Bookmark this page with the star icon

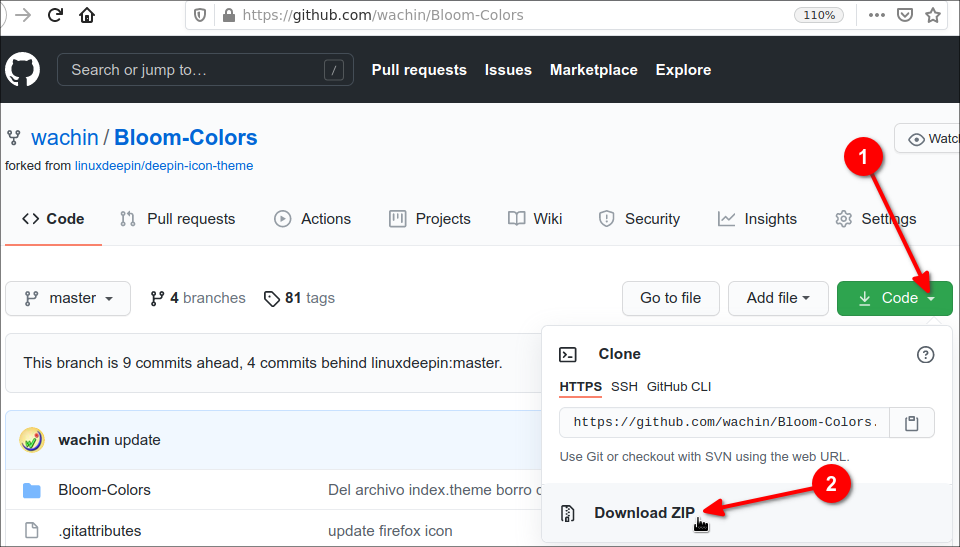click(x=933, y=15)
